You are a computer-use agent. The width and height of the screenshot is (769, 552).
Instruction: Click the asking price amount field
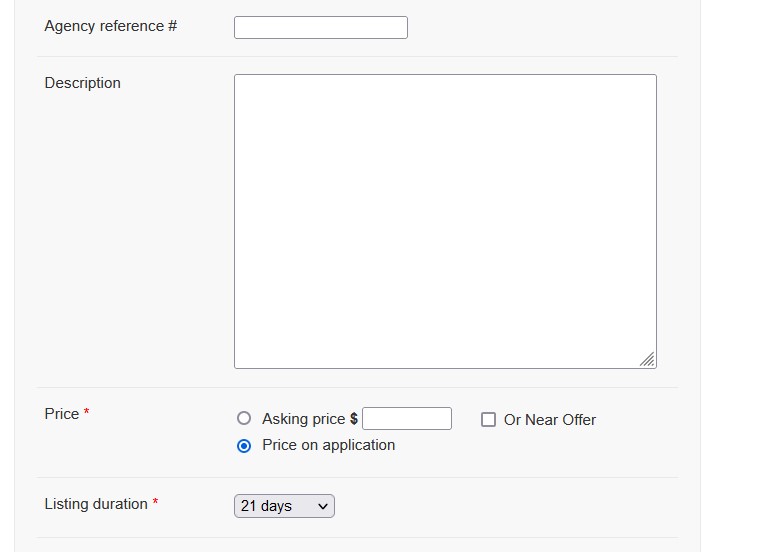click(x=406, y=419)
